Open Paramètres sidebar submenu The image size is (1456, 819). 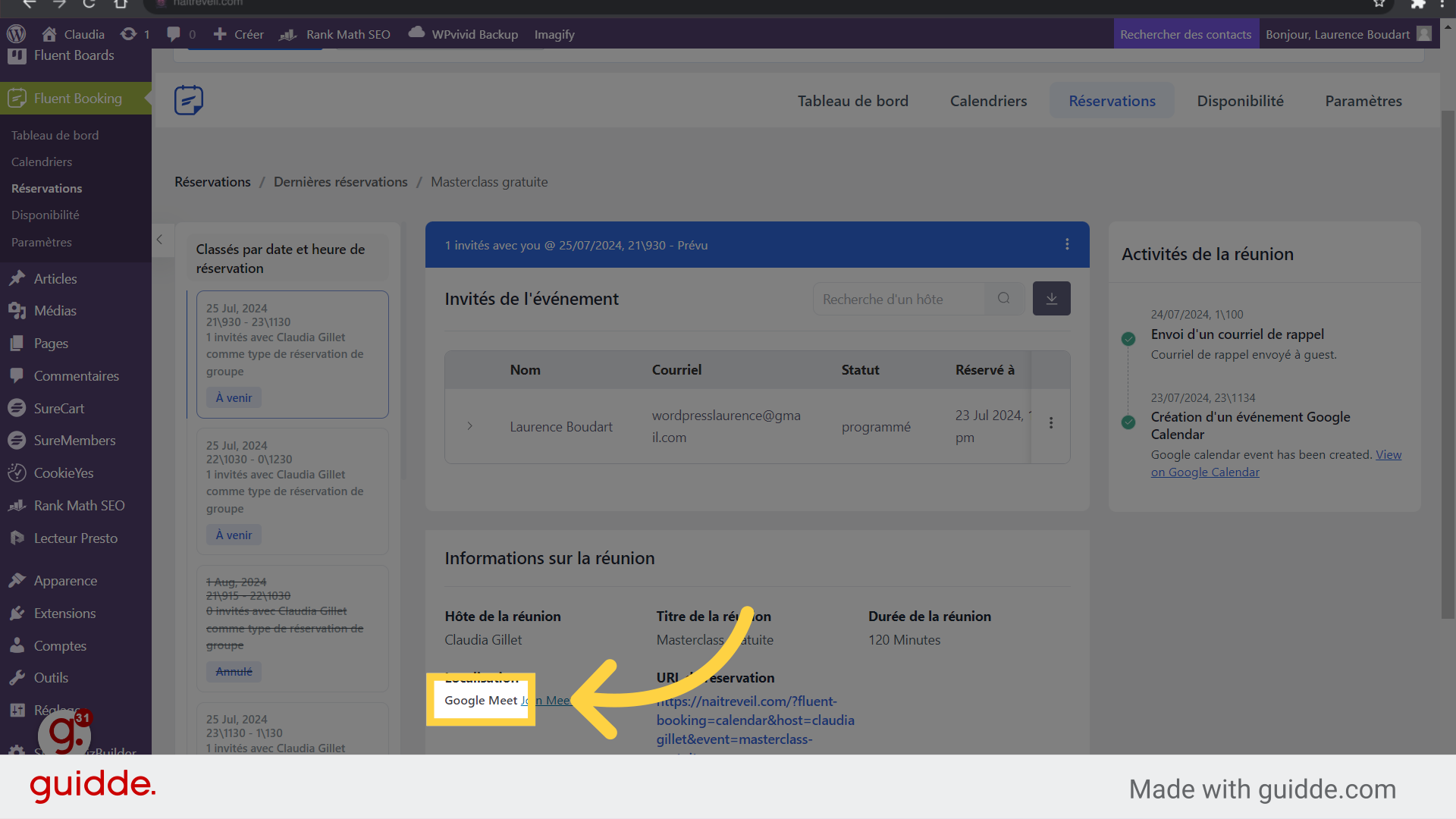(42, 242)
